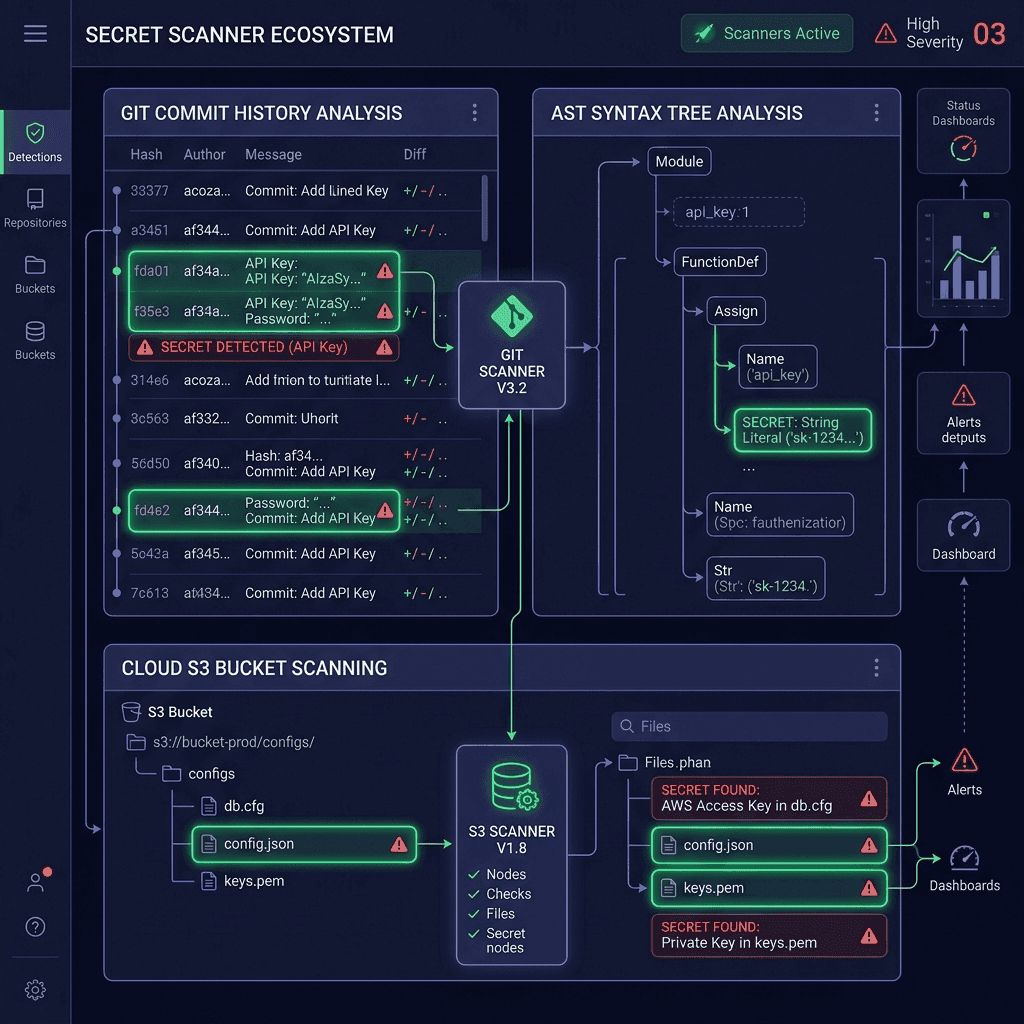Screen dimensions: 1024x1024
Task: Select the SECRET String Literal node
Action: [x=803, y=430]
